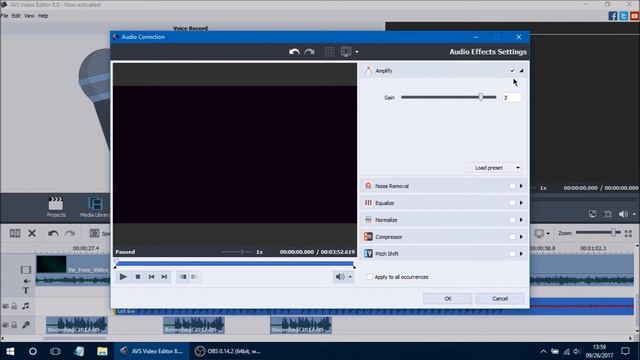Image resolution: width=640 pixels, height=360 pixels.
Task: Open monitor preview options arrow
Action: [357, 52]
